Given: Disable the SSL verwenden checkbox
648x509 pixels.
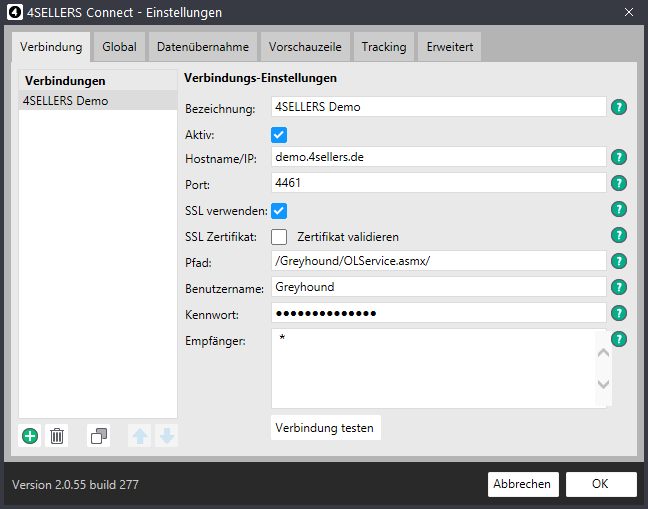Looking at the screenshot, I should pyautogui.click(x=279, y=211).
